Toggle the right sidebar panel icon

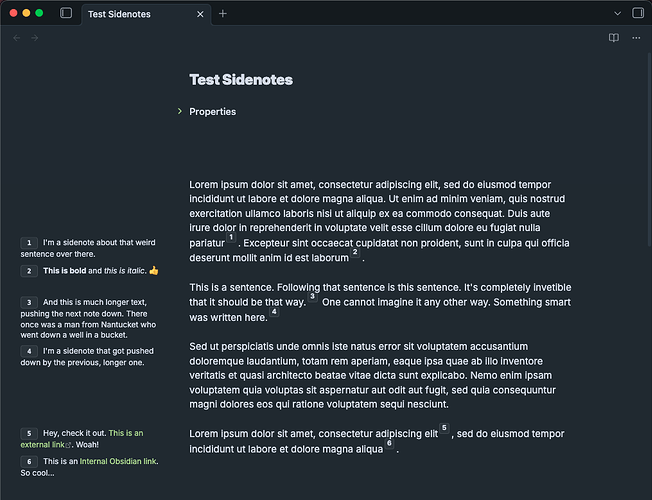(637, 13)
